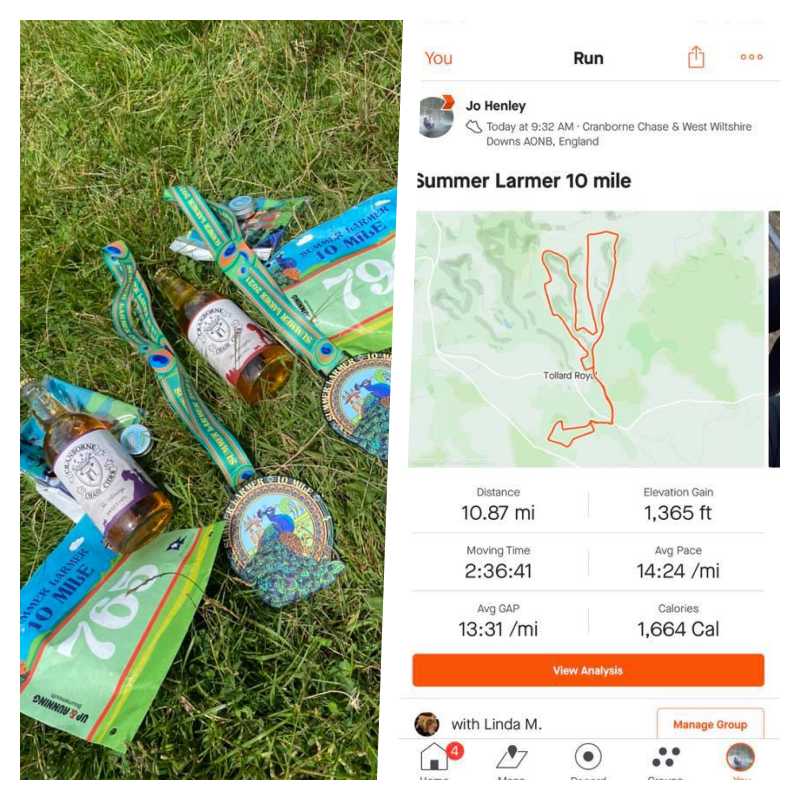Tap the Distance 10.87 mi stat

tap(498, 505)
